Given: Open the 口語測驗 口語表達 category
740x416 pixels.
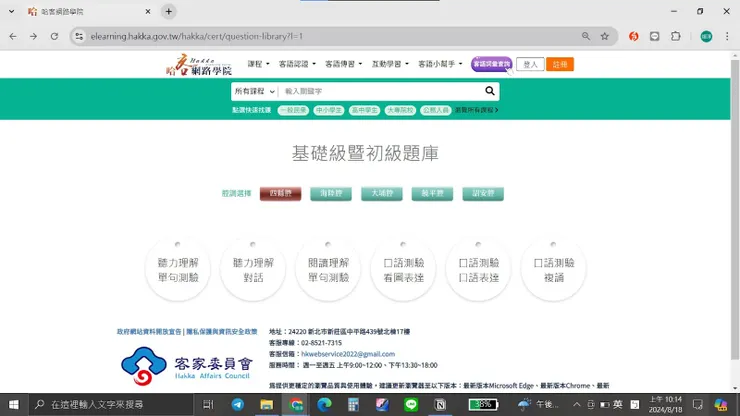Looking at the screenshot, I should (x=478, y=270).
